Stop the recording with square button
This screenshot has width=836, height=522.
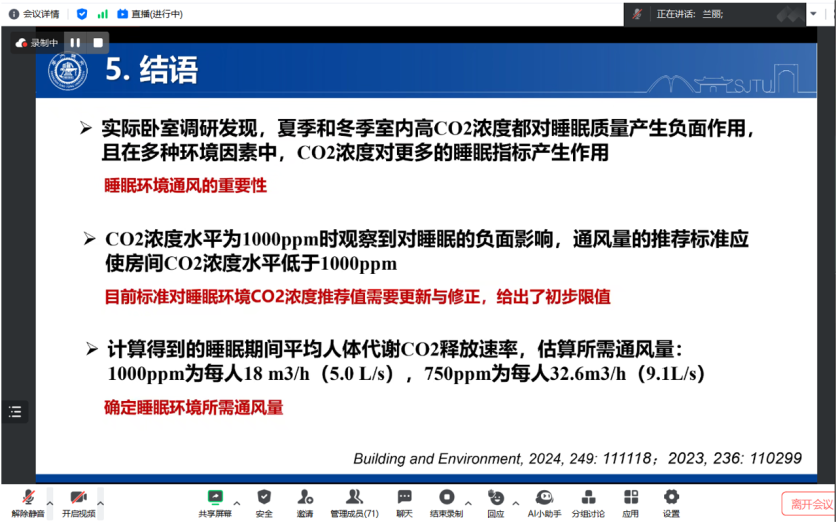(x=98, y=43)
